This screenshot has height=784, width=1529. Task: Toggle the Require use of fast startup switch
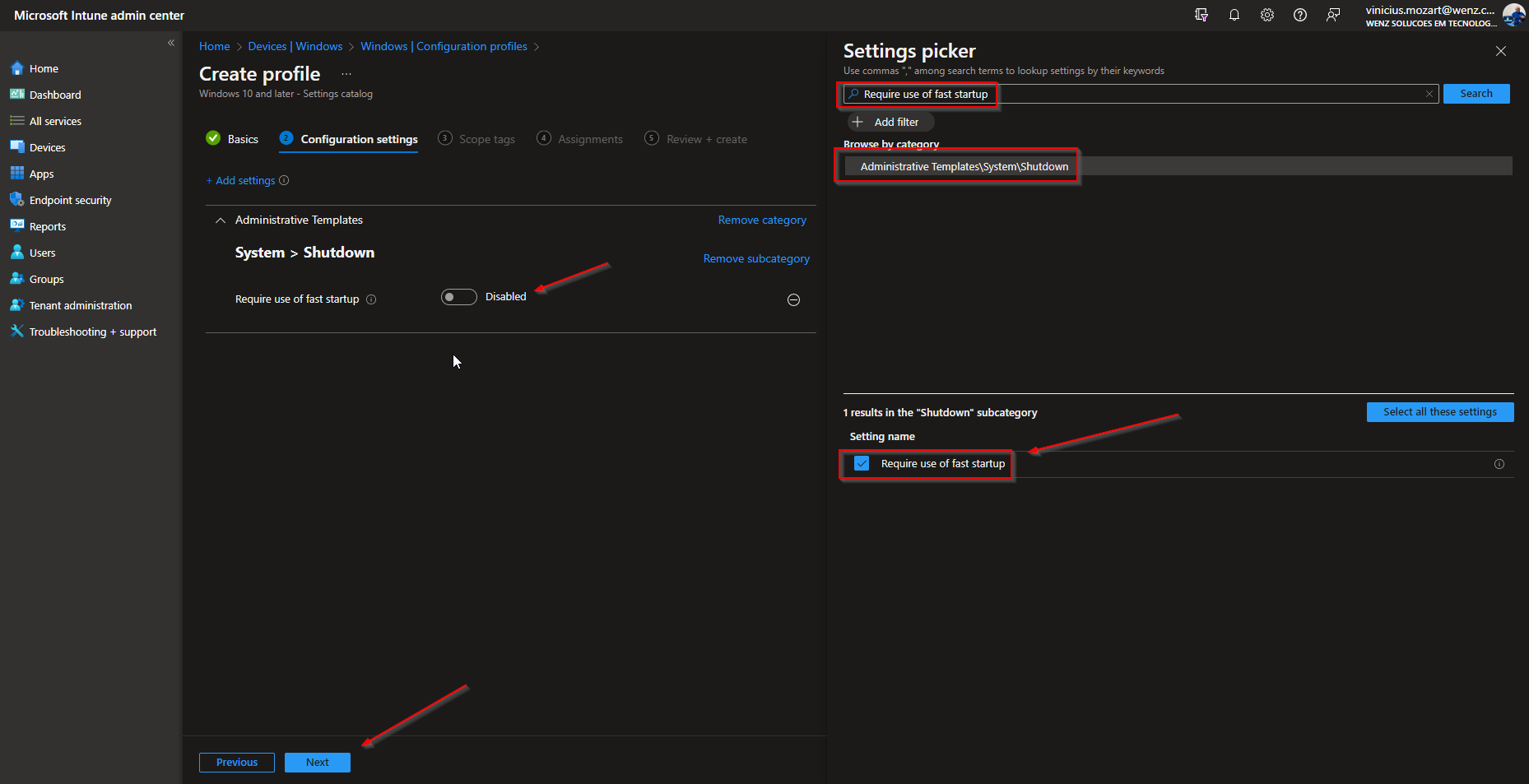(x=459, y=297)
